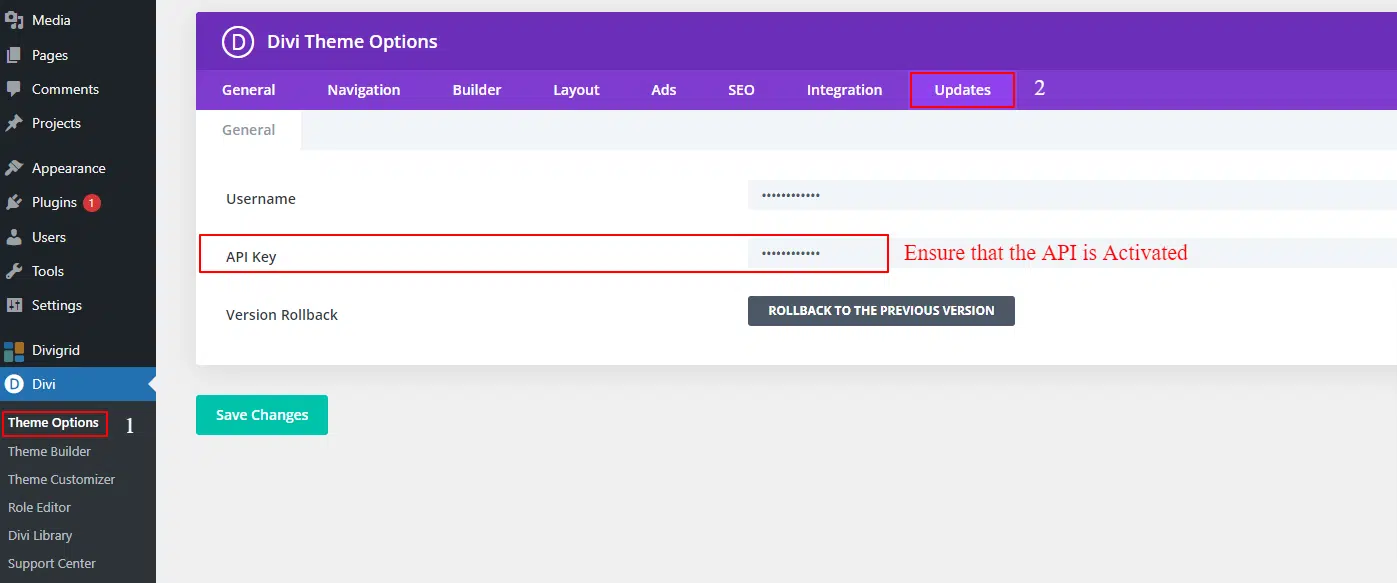Click the Settings sliders icon
1397x583 pixels.
click(14, 305)
